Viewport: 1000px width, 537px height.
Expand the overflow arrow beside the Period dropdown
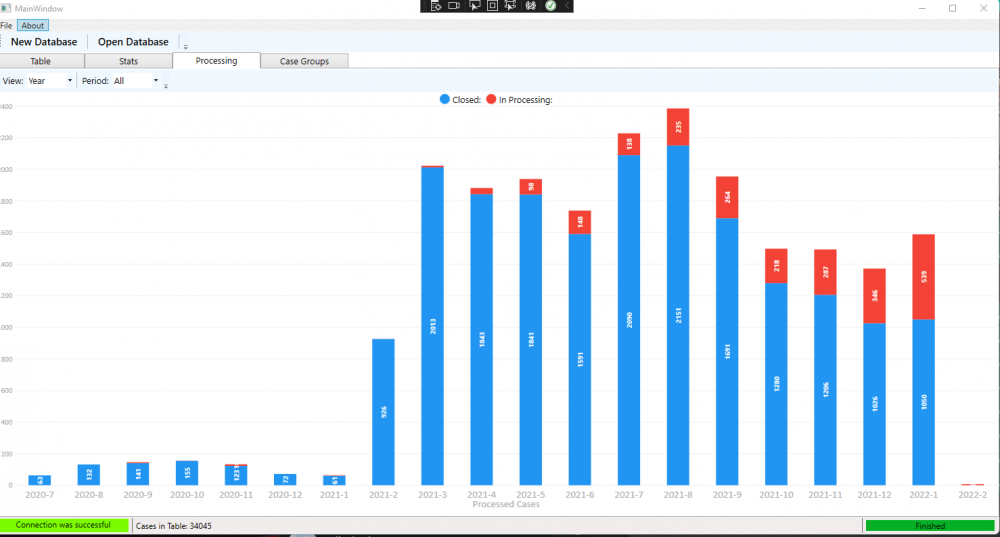click(x=166, y=85)
